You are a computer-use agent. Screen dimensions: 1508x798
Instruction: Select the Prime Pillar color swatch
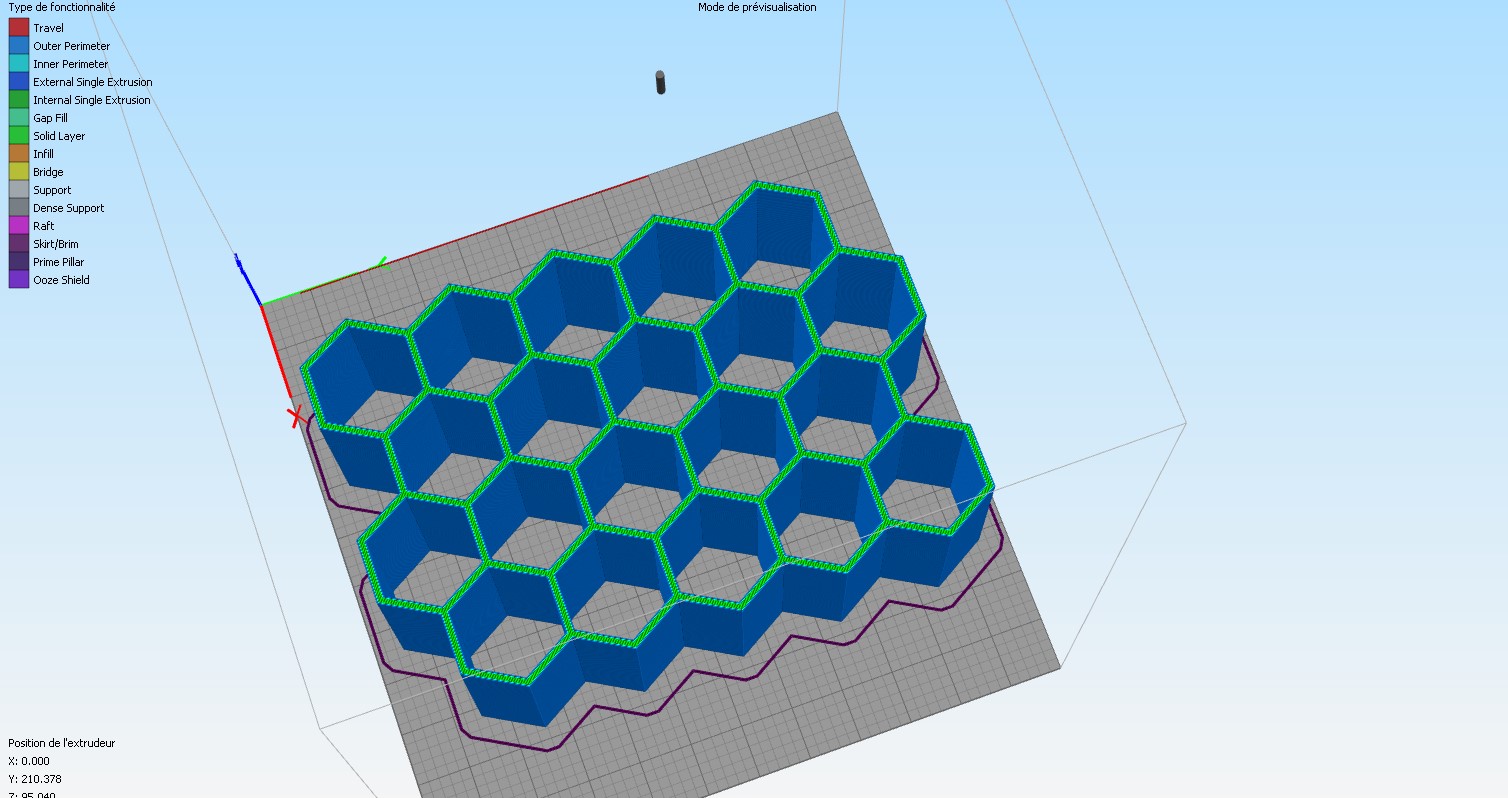pyautogui.click(x=19, y=262)
